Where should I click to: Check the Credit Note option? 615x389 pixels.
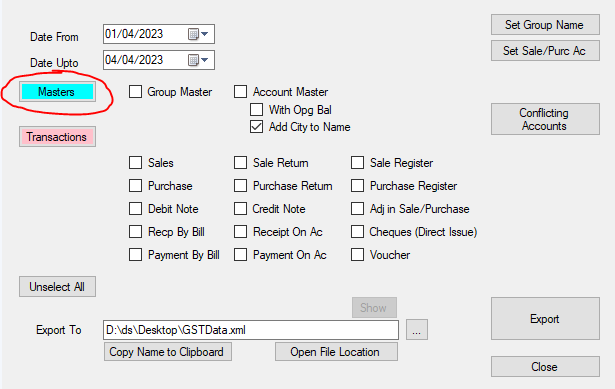coord(240,209)
